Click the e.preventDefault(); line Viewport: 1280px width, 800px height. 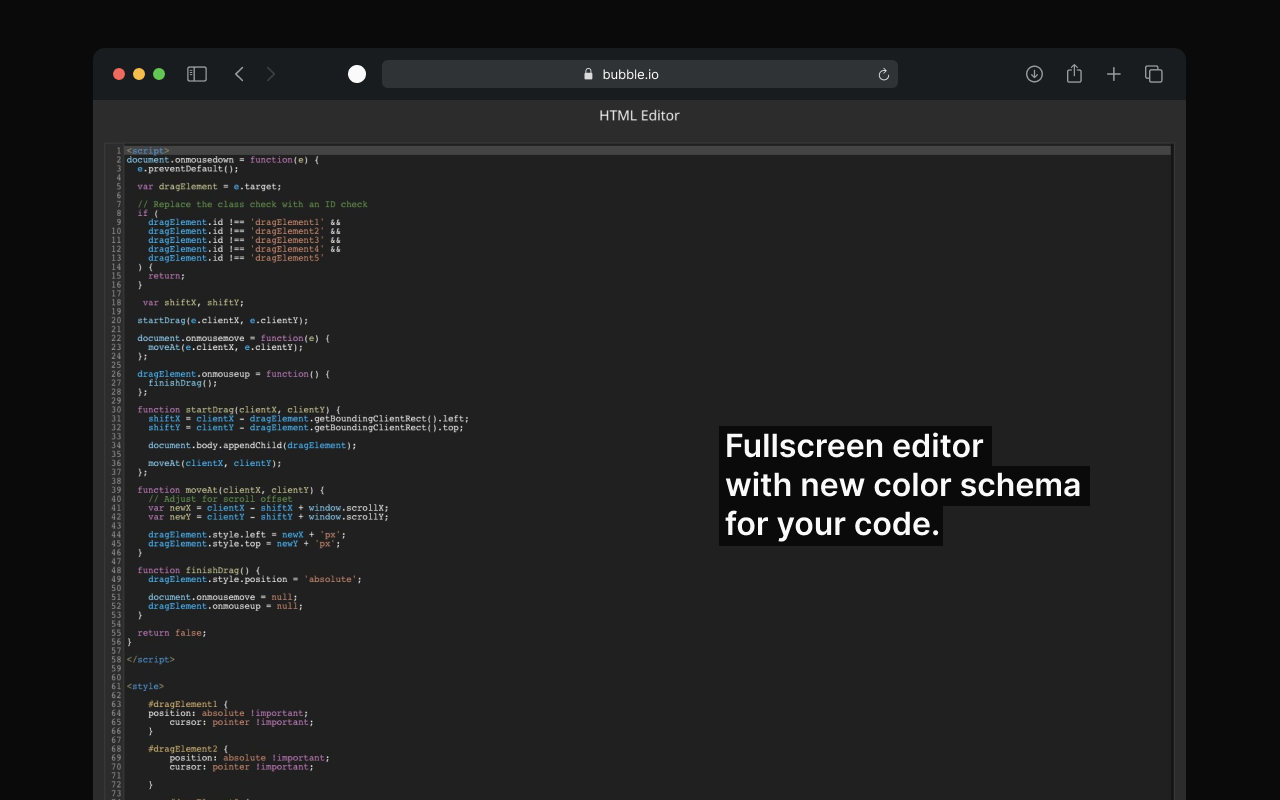(x=188, y=169)
